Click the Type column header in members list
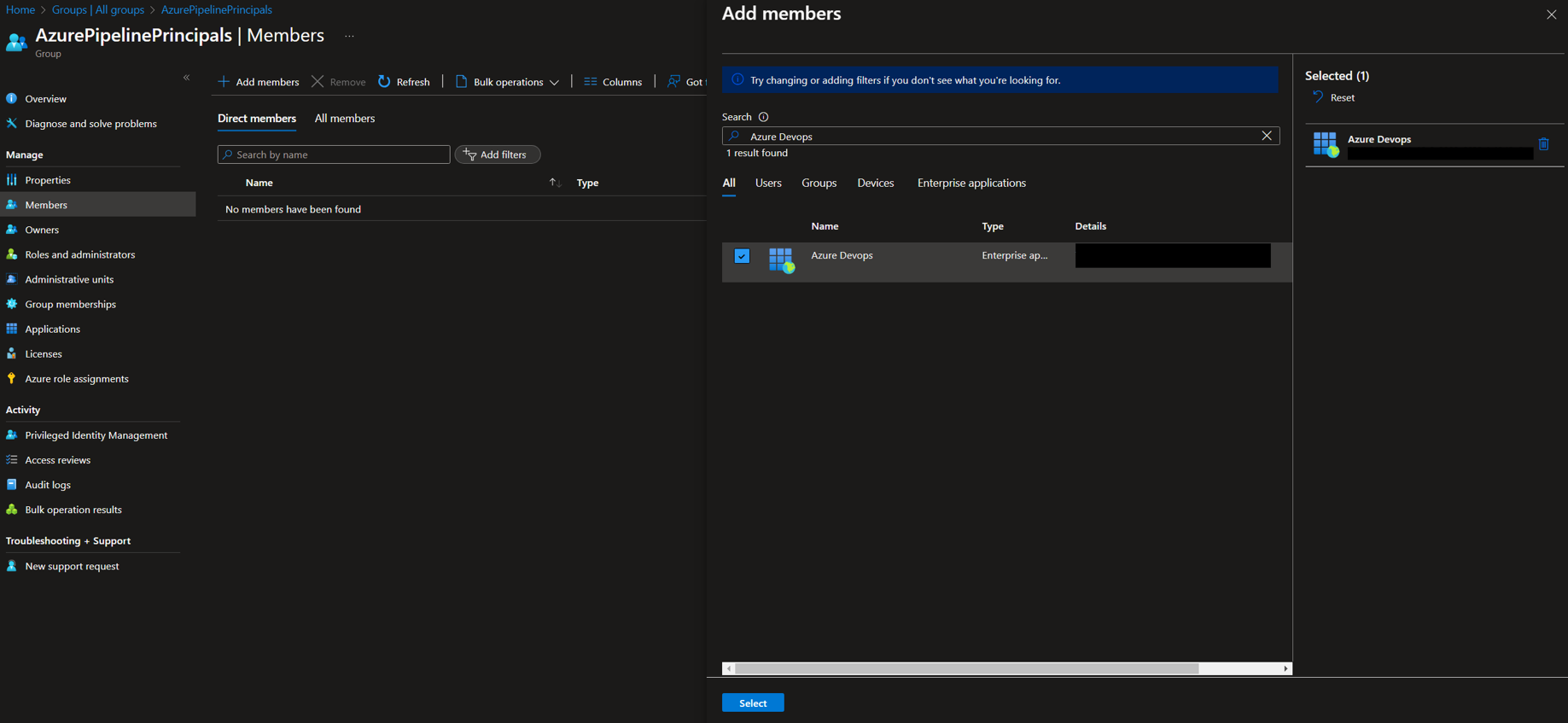This screenshot has height=723, width=1568. pos(587,183)
